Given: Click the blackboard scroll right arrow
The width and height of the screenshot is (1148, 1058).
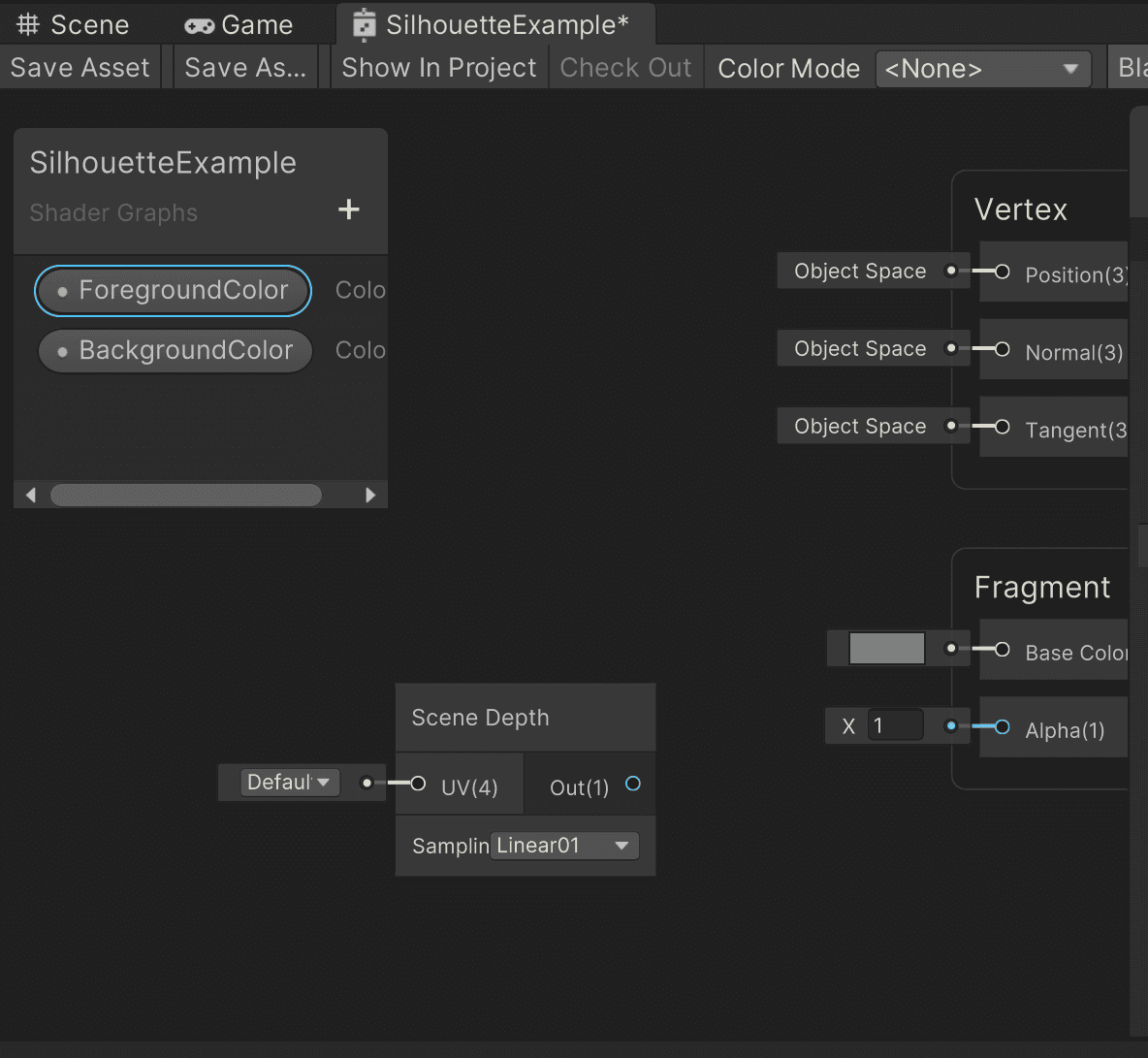Looking at the screenshot, I should click(370, 495).
